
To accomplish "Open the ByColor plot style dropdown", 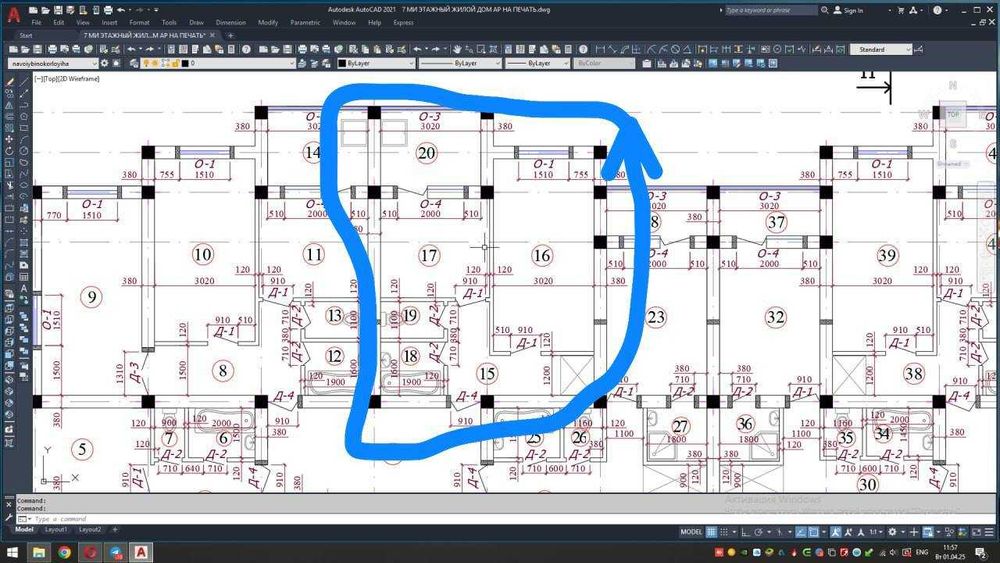I will (x=604, y=63).
